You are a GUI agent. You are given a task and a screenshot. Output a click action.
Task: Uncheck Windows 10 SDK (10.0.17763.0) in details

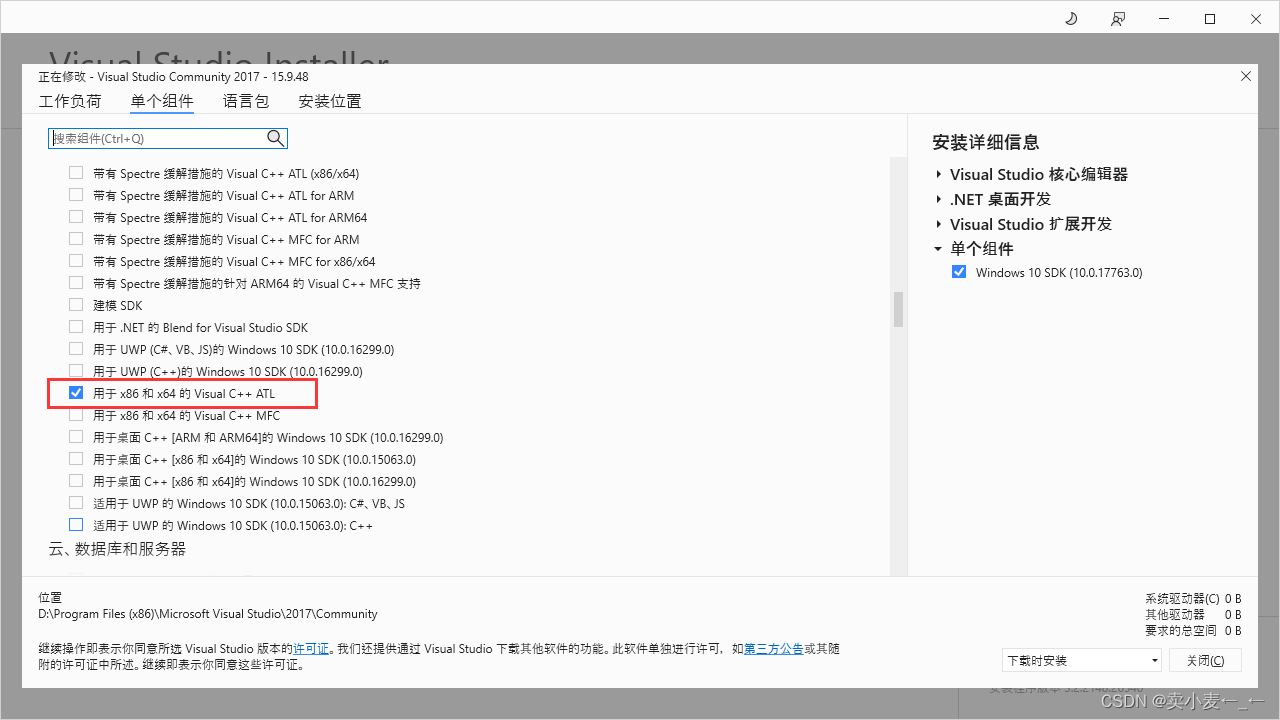tap(959, 272)
